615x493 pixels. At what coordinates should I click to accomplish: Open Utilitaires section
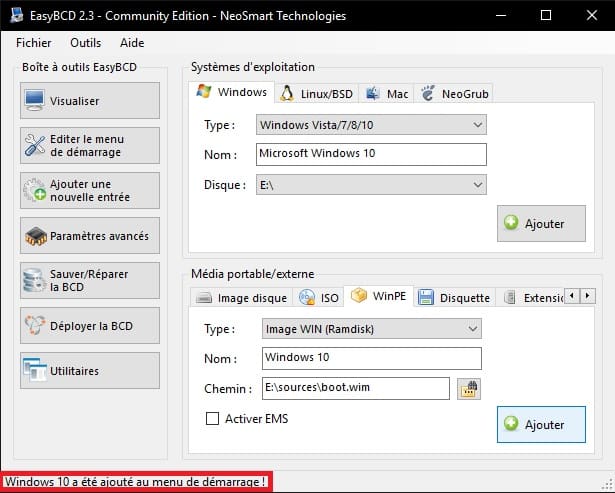(x=90, y=371)
